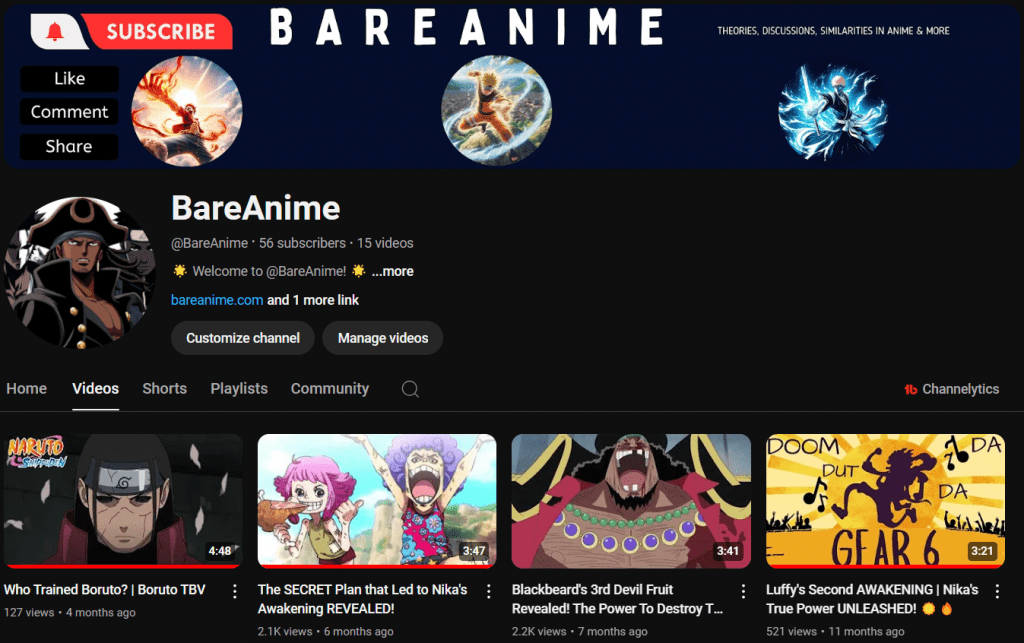Screen dimensions: 1024x643
Task: Open the Nika's Awakening REVEALED thumbnail
Action: pyautogui.click(x=377, y=501)
